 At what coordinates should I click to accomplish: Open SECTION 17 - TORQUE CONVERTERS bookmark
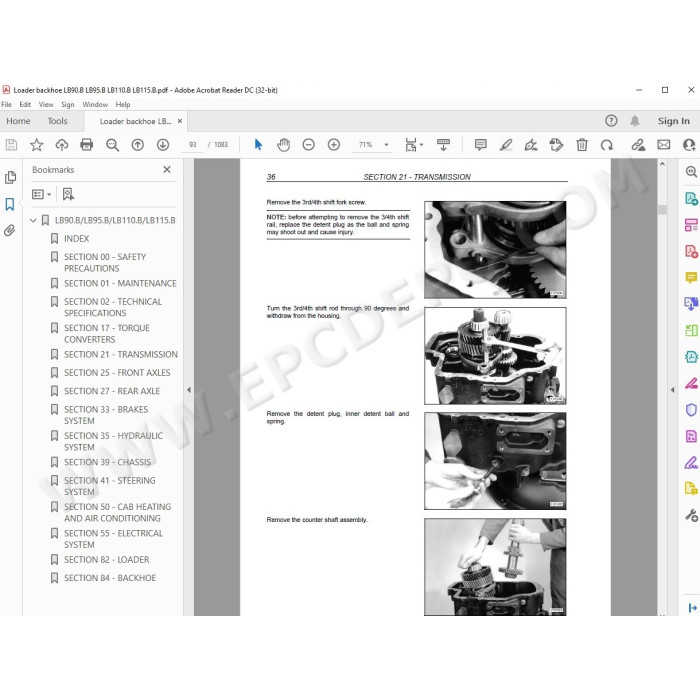tap(107, 333)
